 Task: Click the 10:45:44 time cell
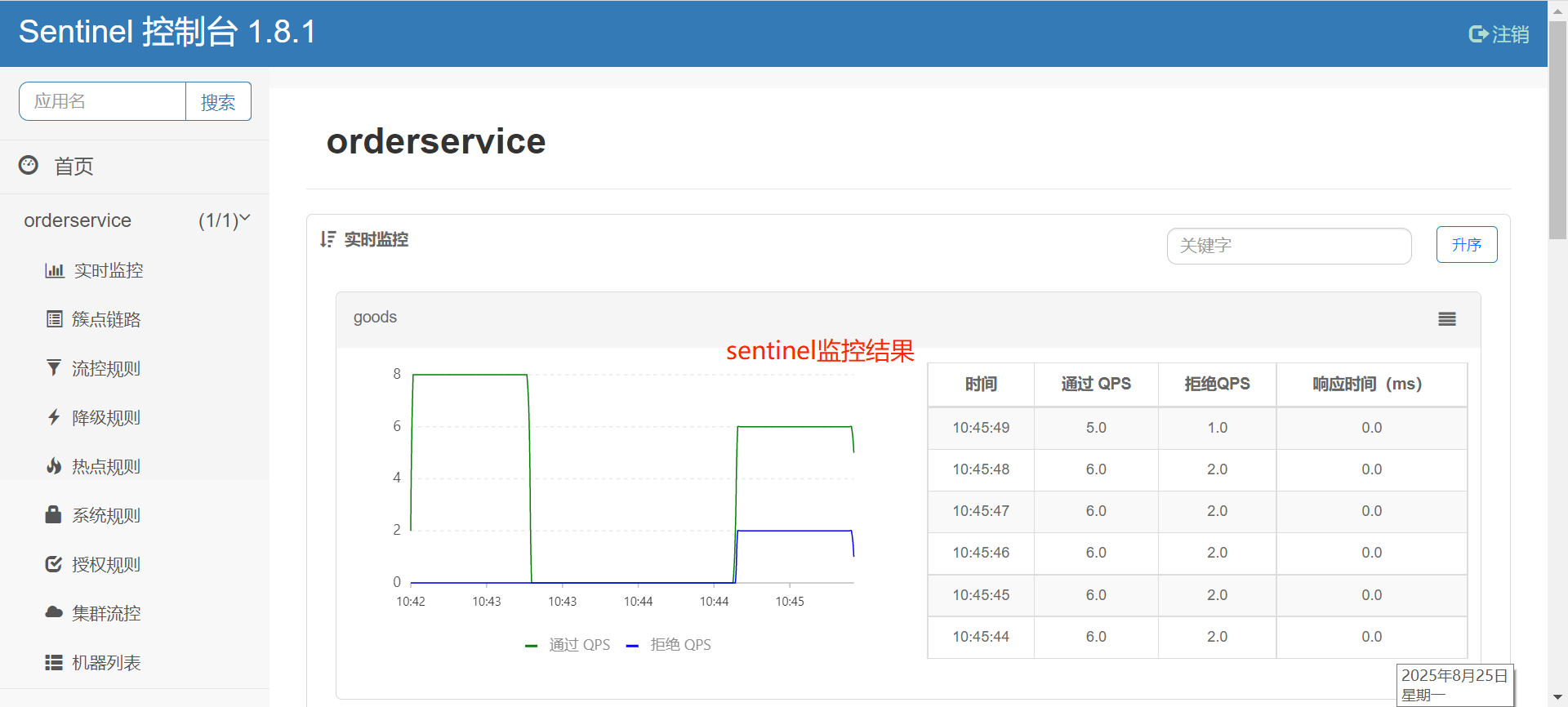point(981,637)
